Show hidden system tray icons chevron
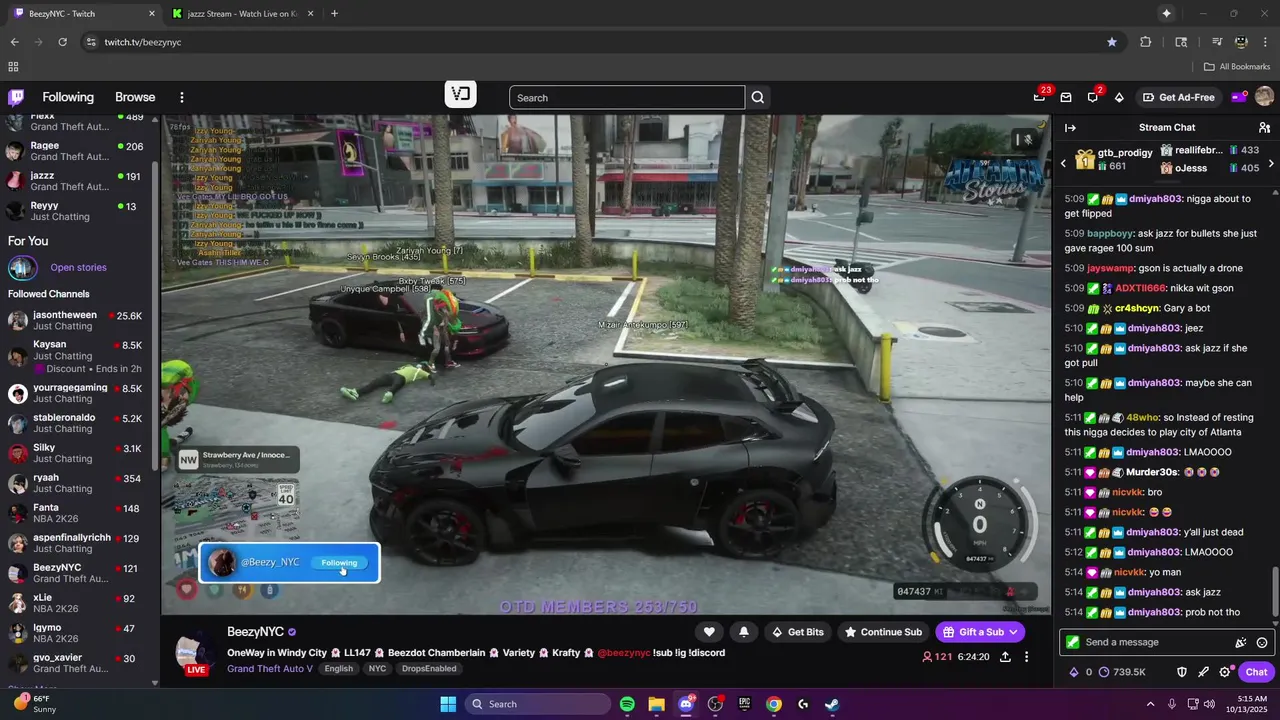This screenshot has height=720, width=1280. 1150,704
